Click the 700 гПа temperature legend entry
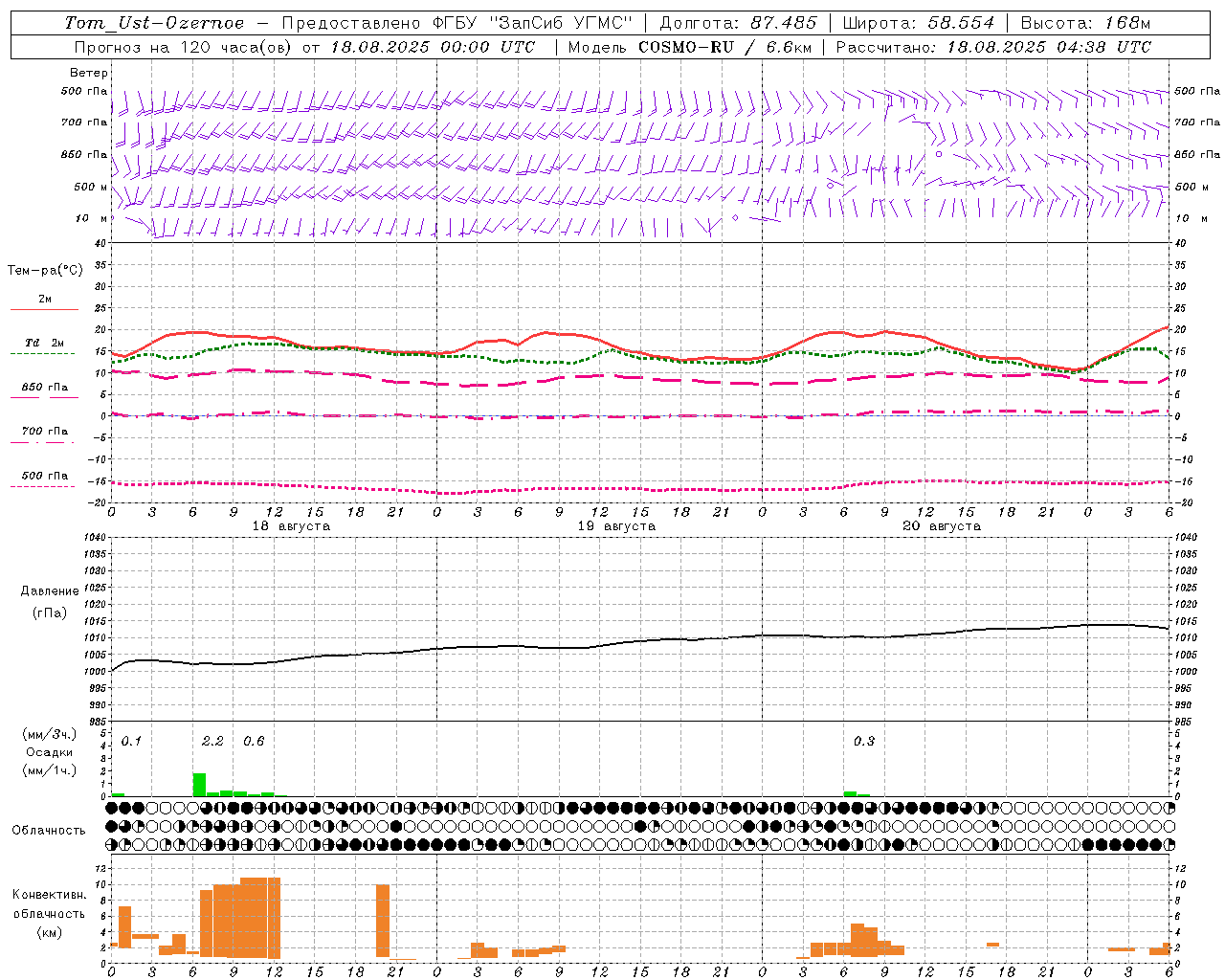The image size is (1225, 980). click(x=45, y=432)
